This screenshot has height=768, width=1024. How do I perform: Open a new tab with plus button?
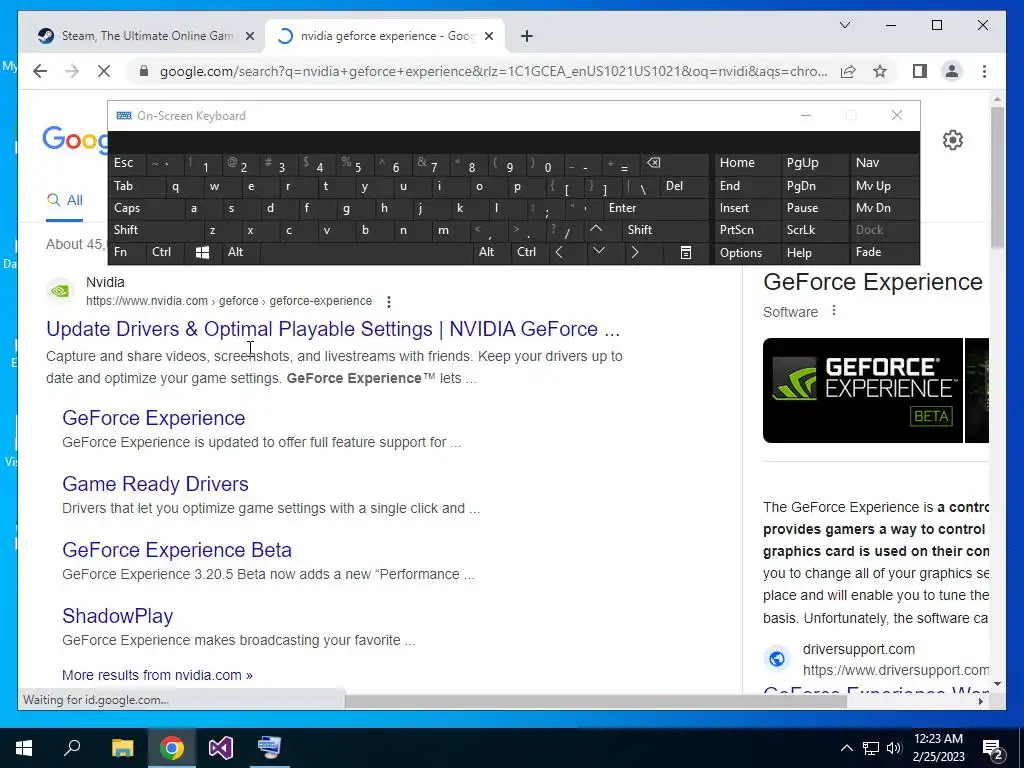tap(527, 36)
